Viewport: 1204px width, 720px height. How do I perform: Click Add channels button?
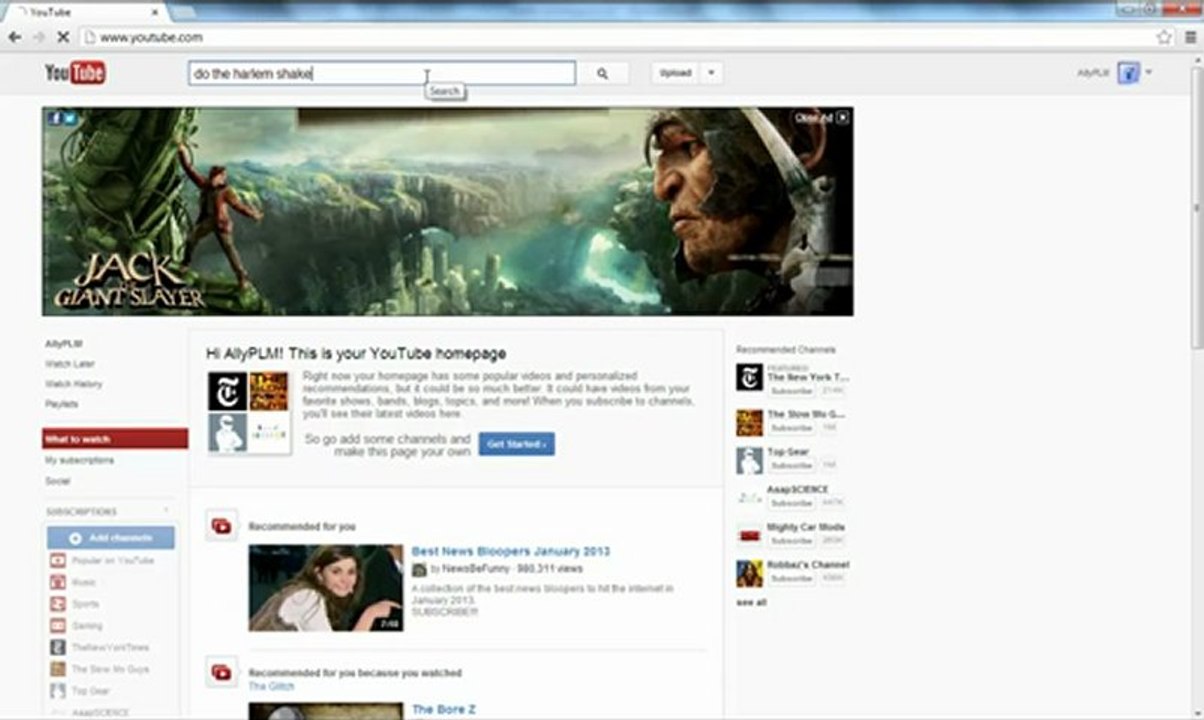click(111, 538)
